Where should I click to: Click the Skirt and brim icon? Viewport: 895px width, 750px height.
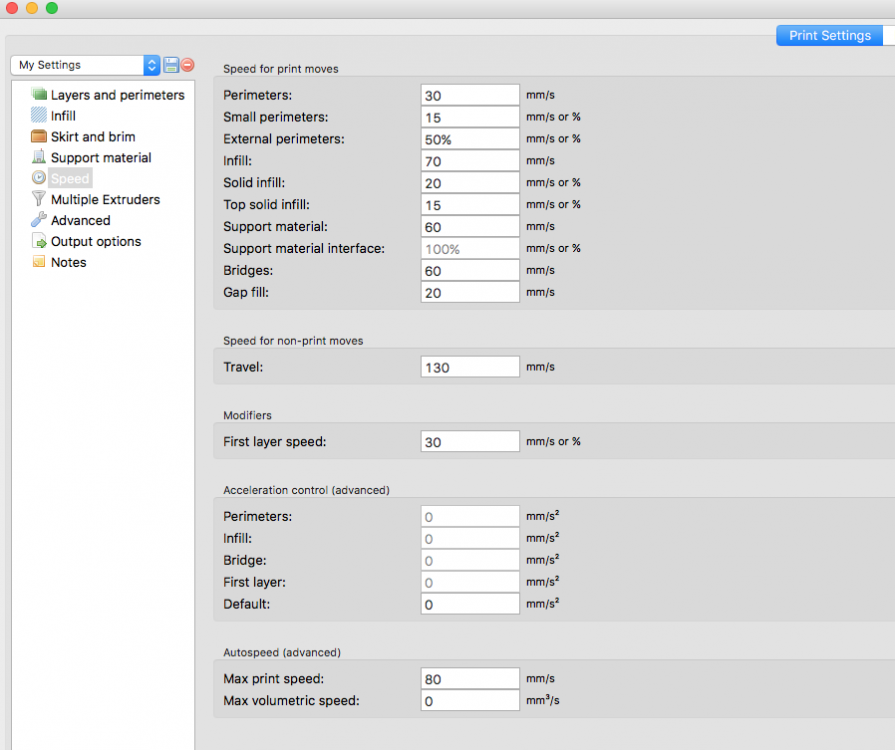coord(39,137)
